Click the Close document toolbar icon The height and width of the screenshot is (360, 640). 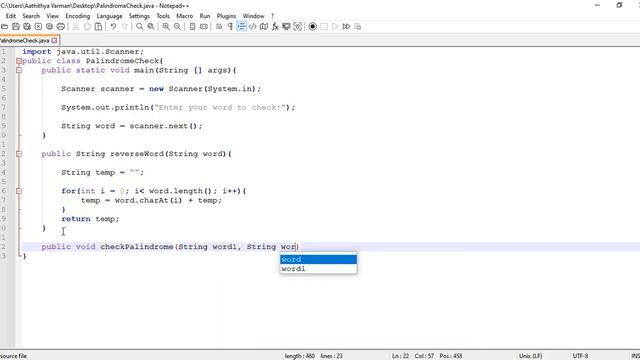point(38,27)
